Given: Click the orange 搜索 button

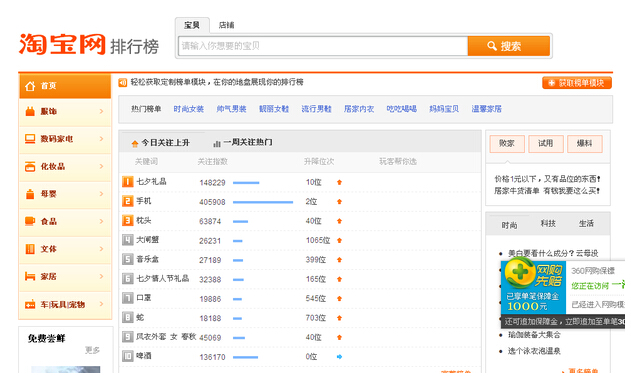Looking at the screenshot, I should 509,46.
